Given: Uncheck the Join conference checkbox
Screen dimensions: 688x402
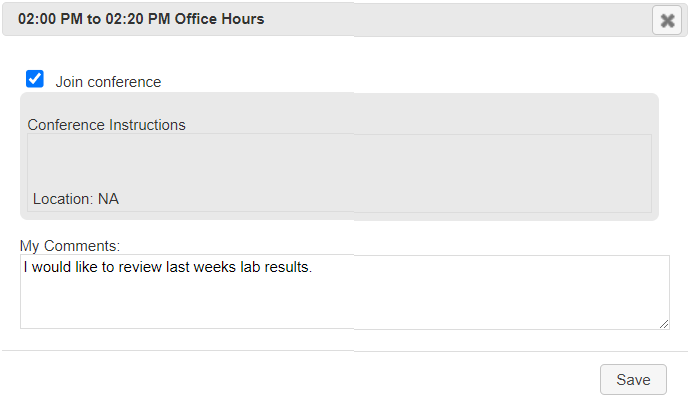Looking at the screenshot, I should (35, 79).
